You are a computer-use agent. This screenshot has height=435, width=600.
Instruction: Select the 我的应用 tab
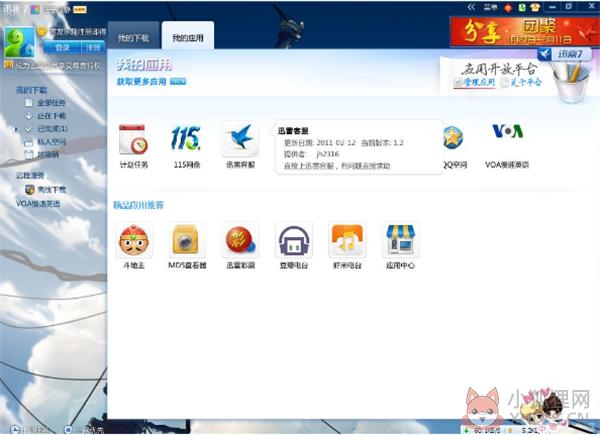coord(188,37)
